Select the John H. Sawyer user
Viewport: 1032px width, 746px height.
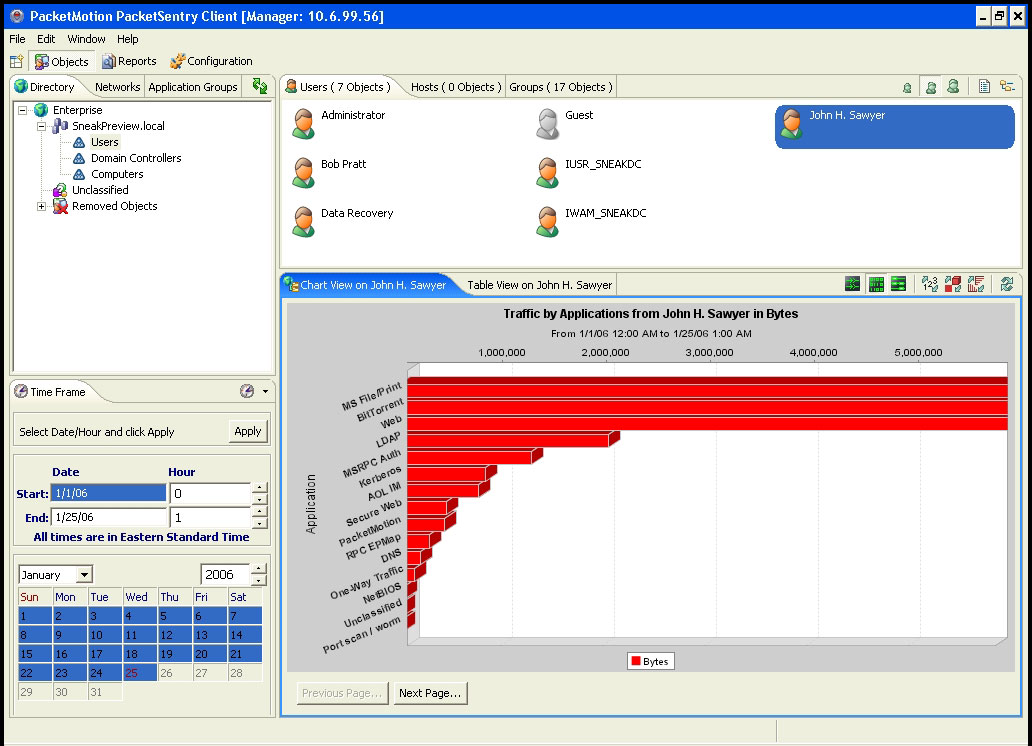click(x=894, y=126)
